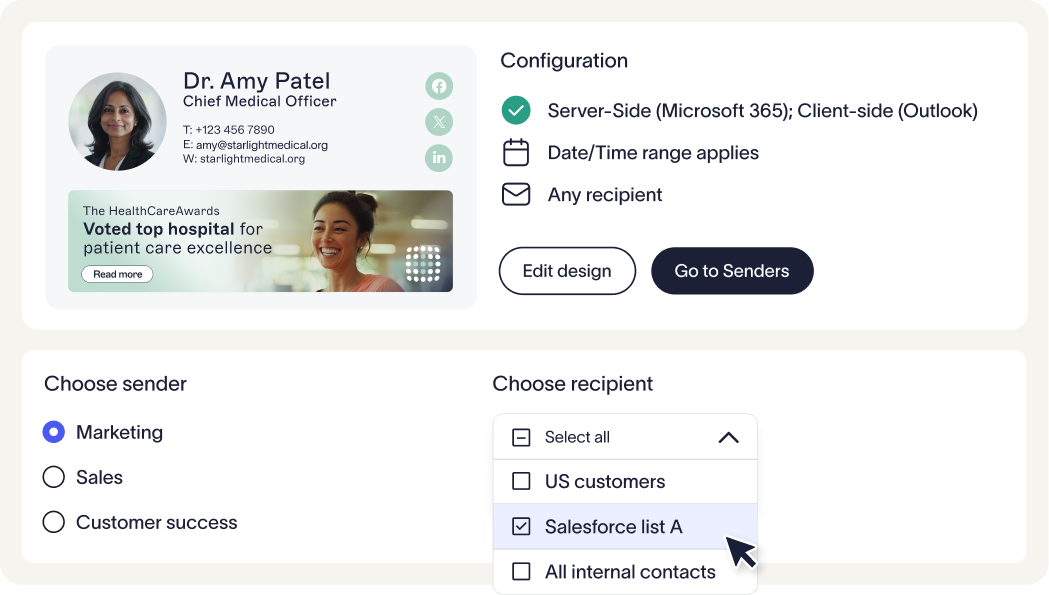Click the Facebook icon in signature
Viewport: 1049px width, 595px height.
(x=439, y=86)
